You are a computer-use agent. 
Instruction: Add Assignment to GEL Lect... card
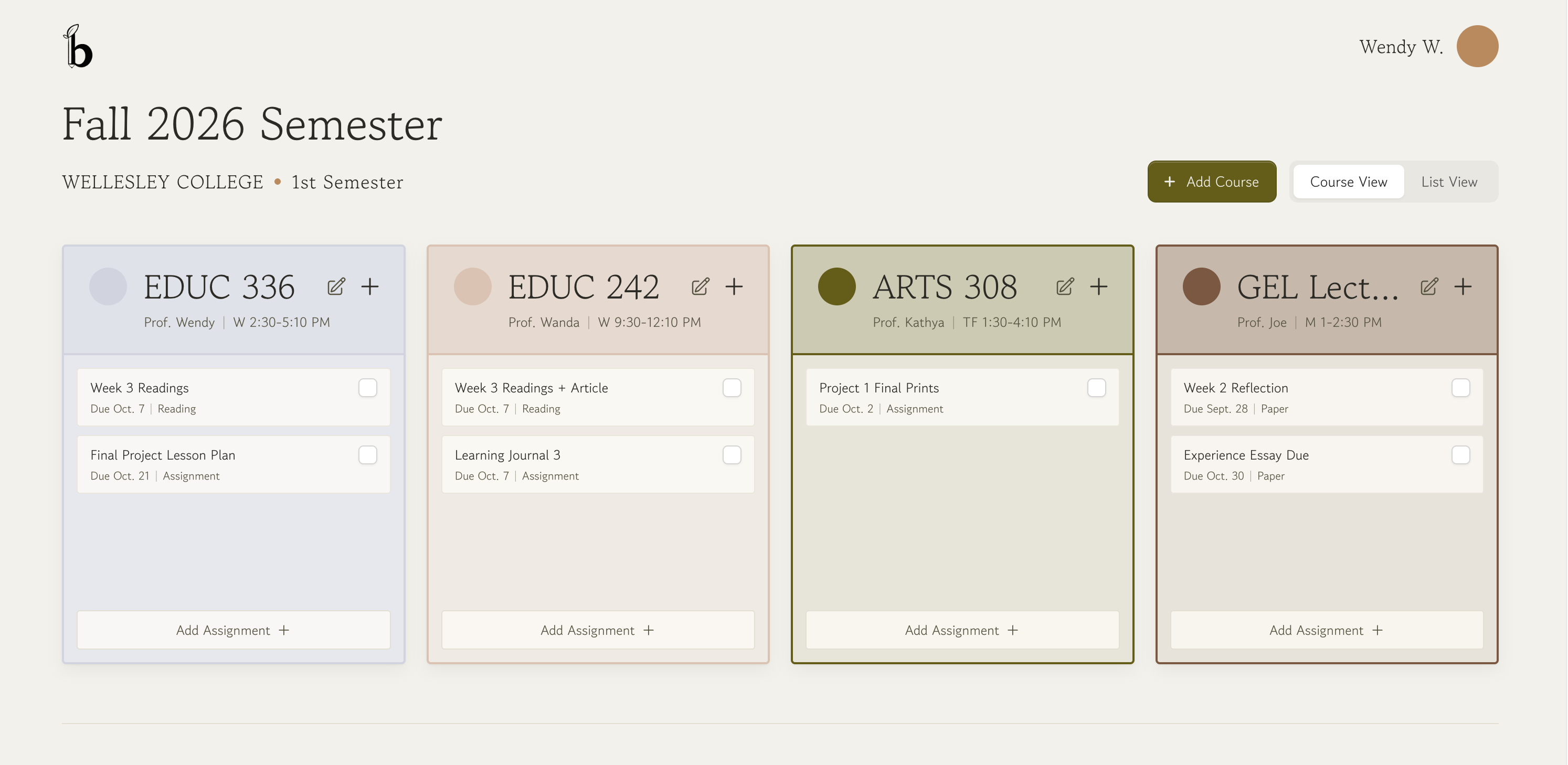pos(1327,630)
